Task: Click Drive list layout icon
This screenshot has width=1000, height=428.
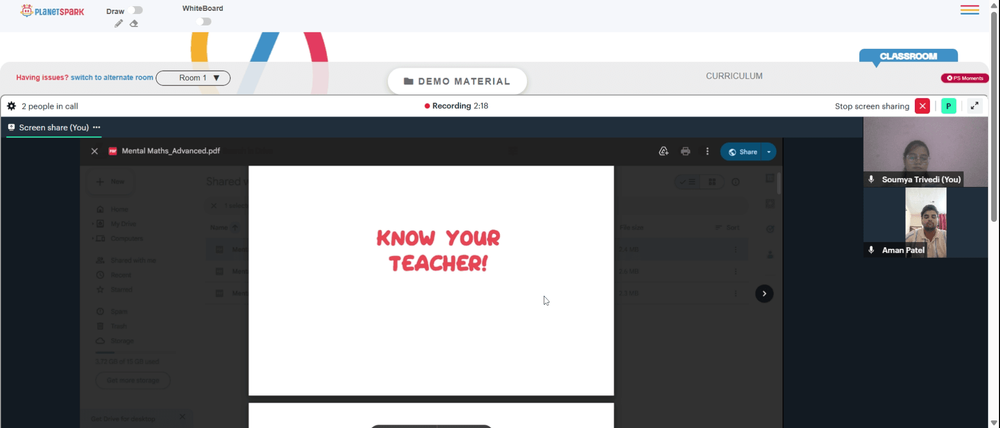Action: coord(688,182)
